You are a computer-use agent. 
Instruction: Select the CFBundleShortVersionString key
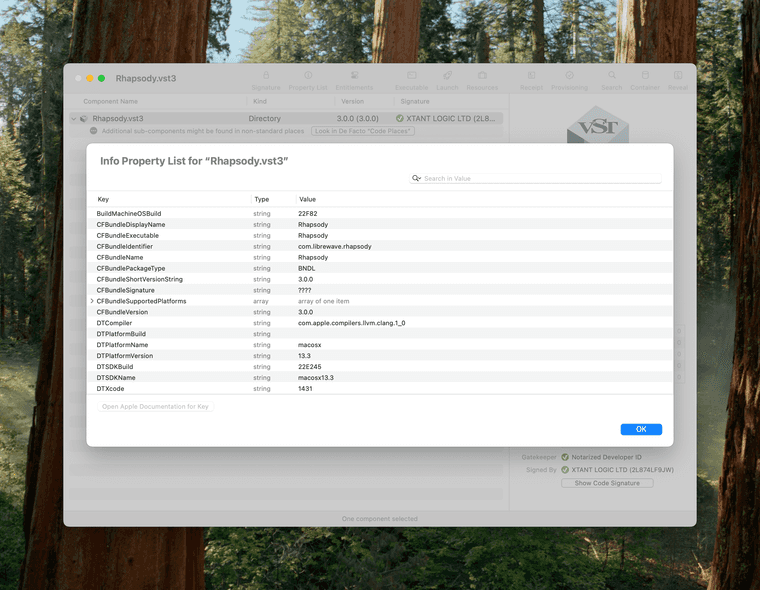[140, 279]
